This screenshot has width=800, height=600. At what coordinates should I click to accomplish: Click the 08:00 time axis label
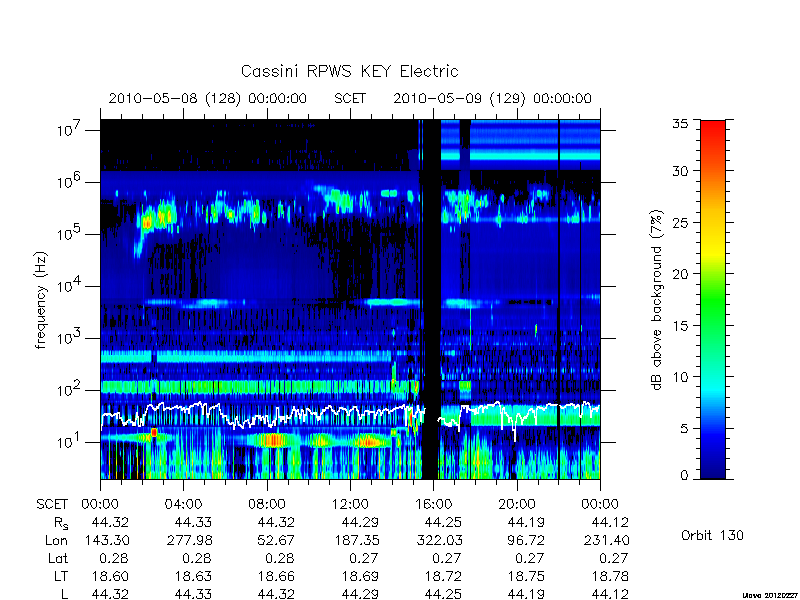coord(267,504)
